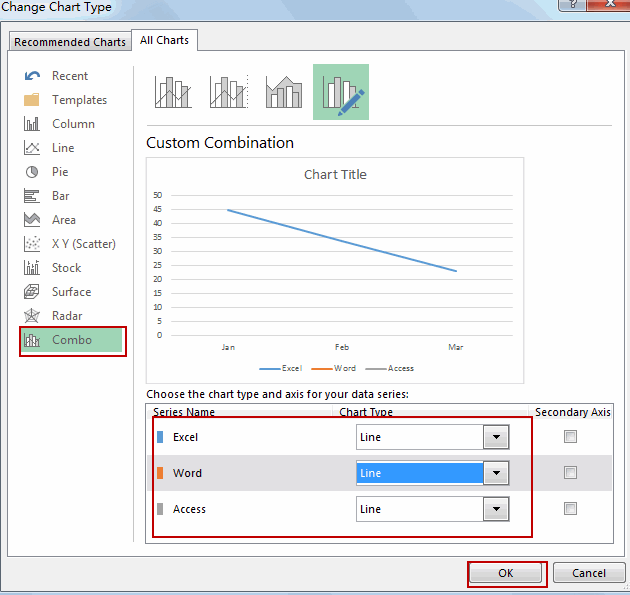Select the Access series name row
Image resolution: width=630 pixels, height=595 pixels.
click(x=189, y=509)
